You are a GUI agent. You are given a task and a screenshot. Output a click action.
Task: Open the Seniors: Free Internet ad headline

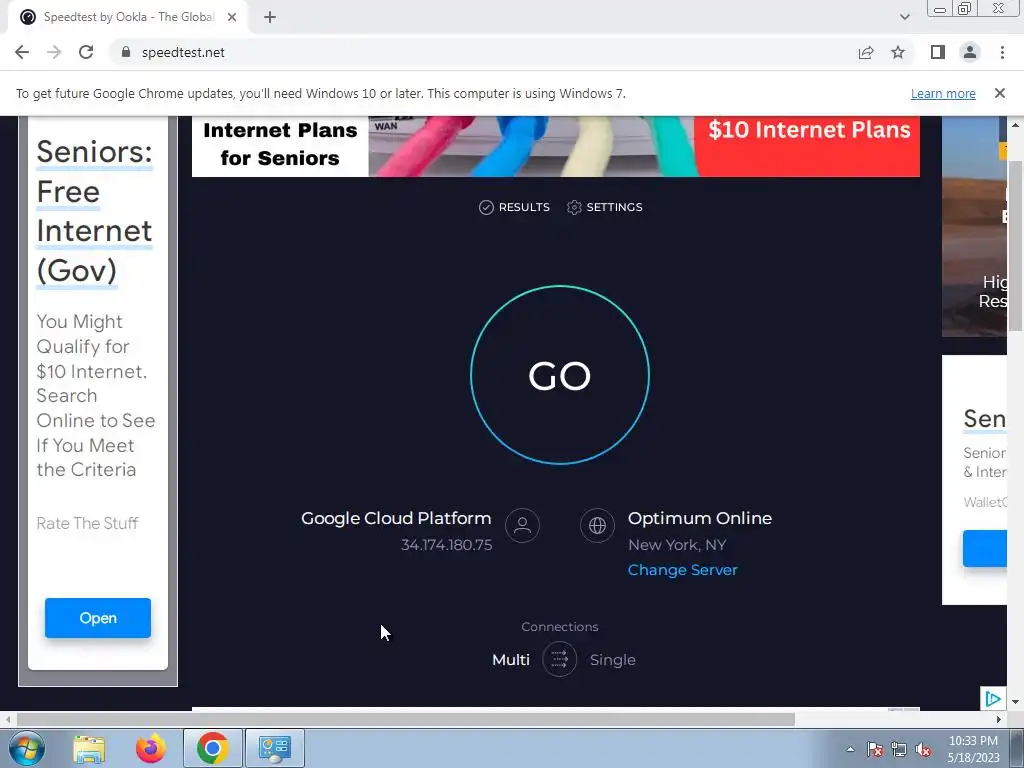pyautogui.click(x=95, y=211)
